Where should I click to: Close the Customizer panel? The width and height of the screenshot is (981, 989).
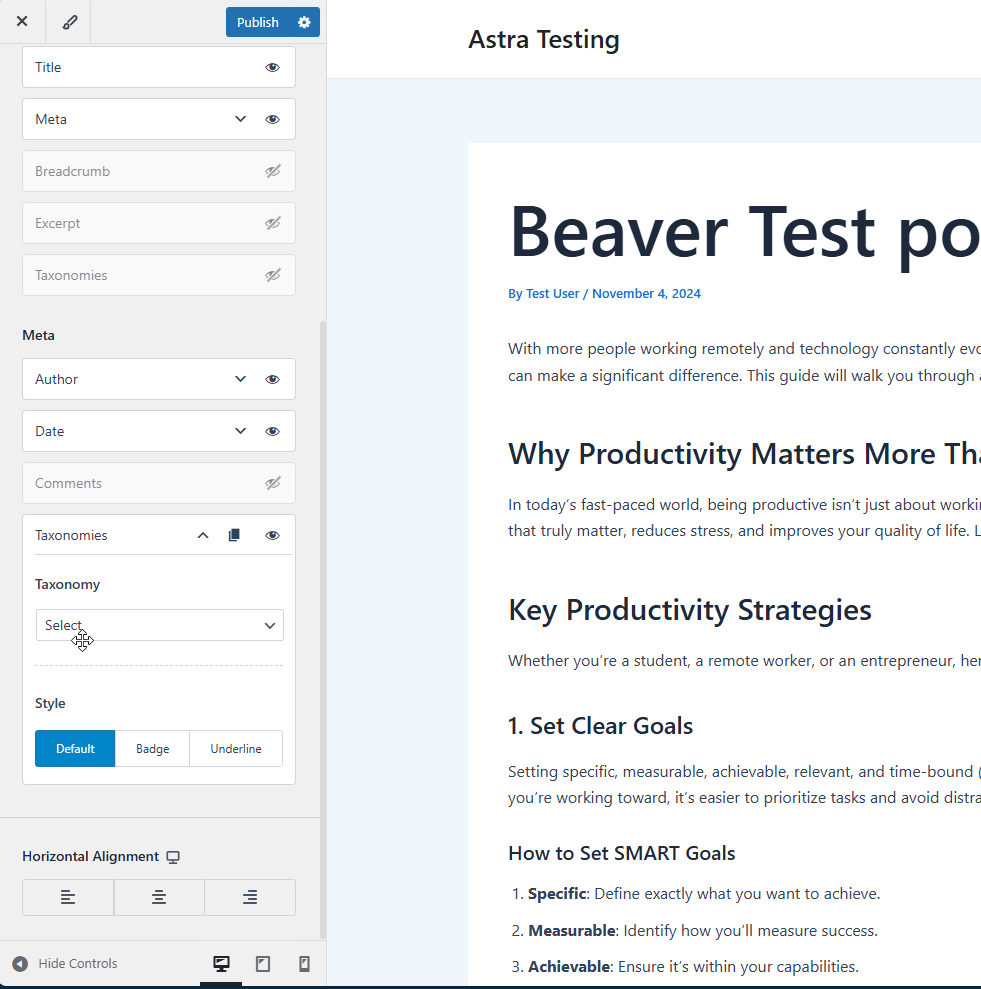tap(22, 22)
